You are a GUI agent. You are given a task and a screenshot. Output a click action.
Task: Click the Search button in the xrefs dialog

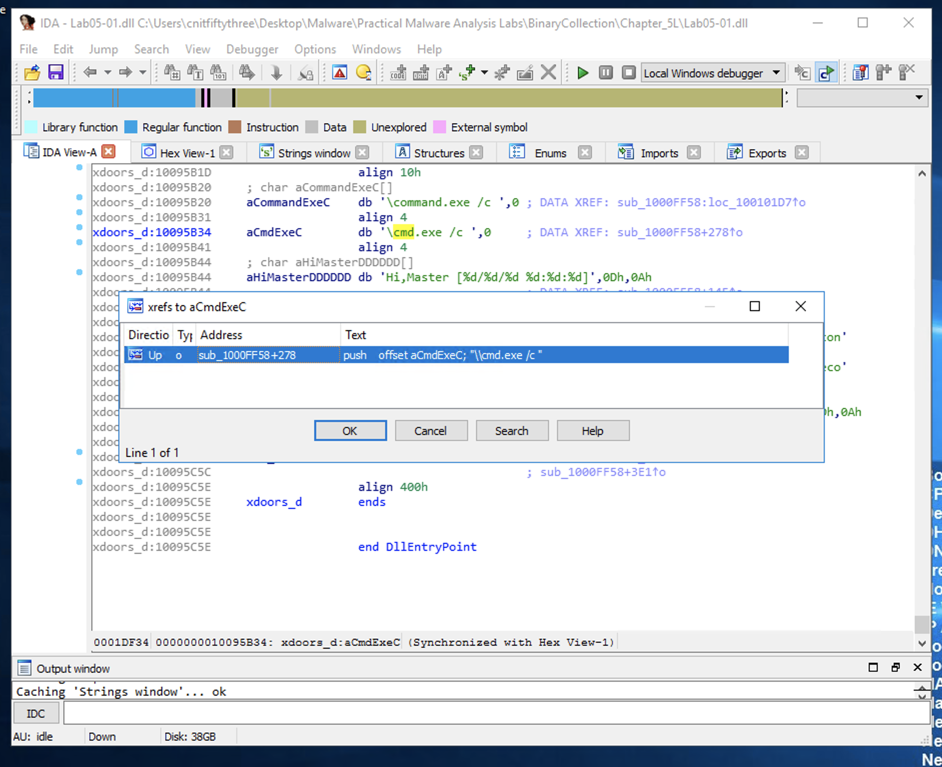click(511, 431)
